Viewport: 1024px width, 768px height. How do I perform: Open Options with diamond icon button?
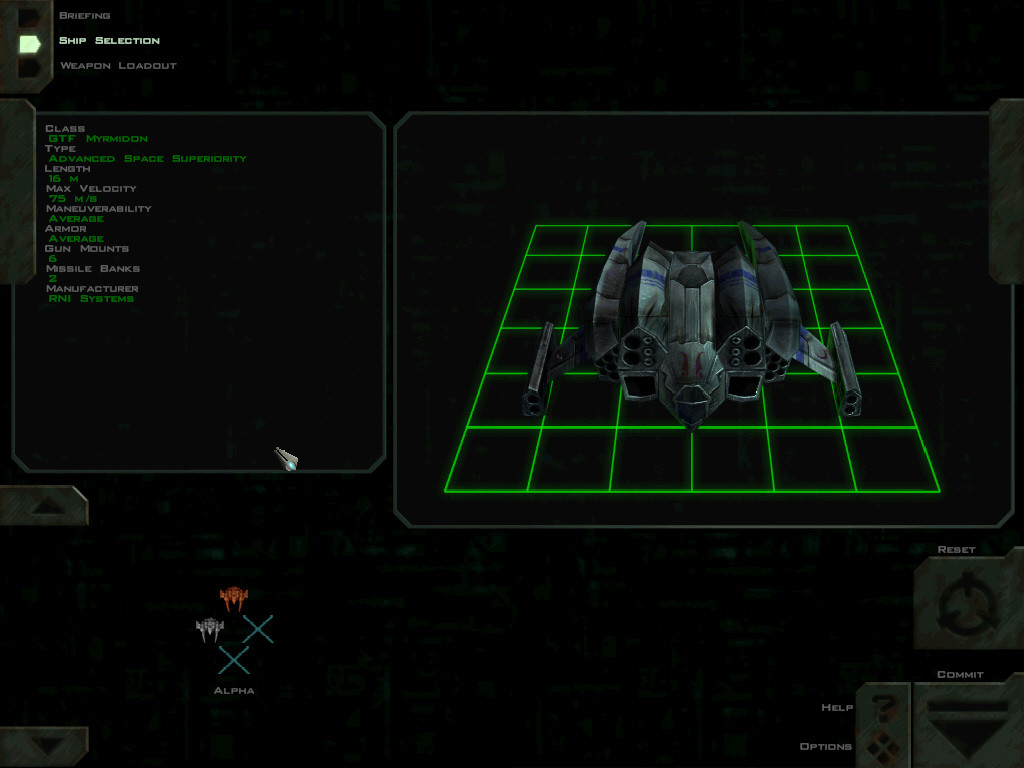tap(884, 746)
